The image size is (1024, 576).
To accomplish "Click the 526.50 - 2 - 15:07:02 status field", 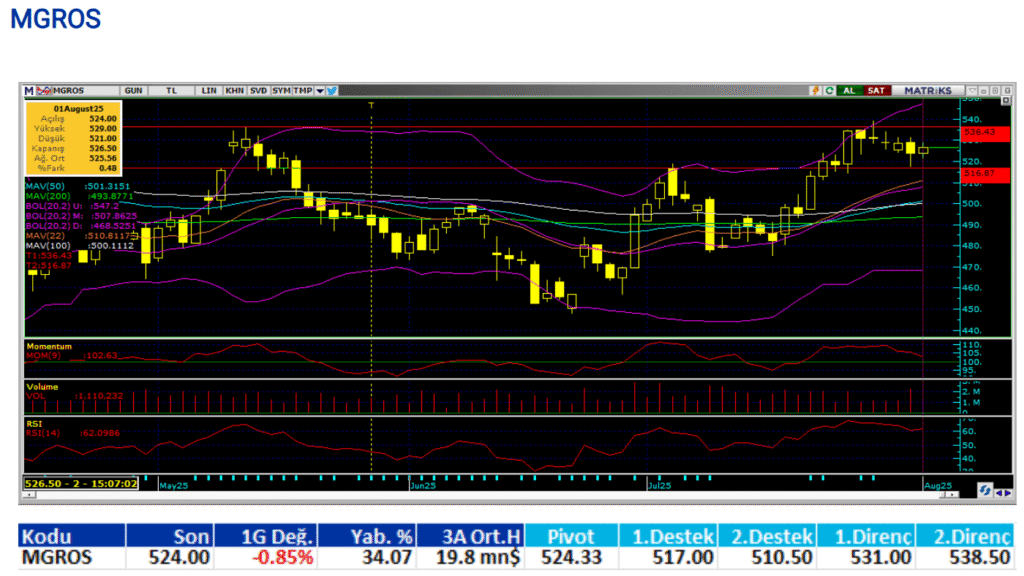I will 81,484.
